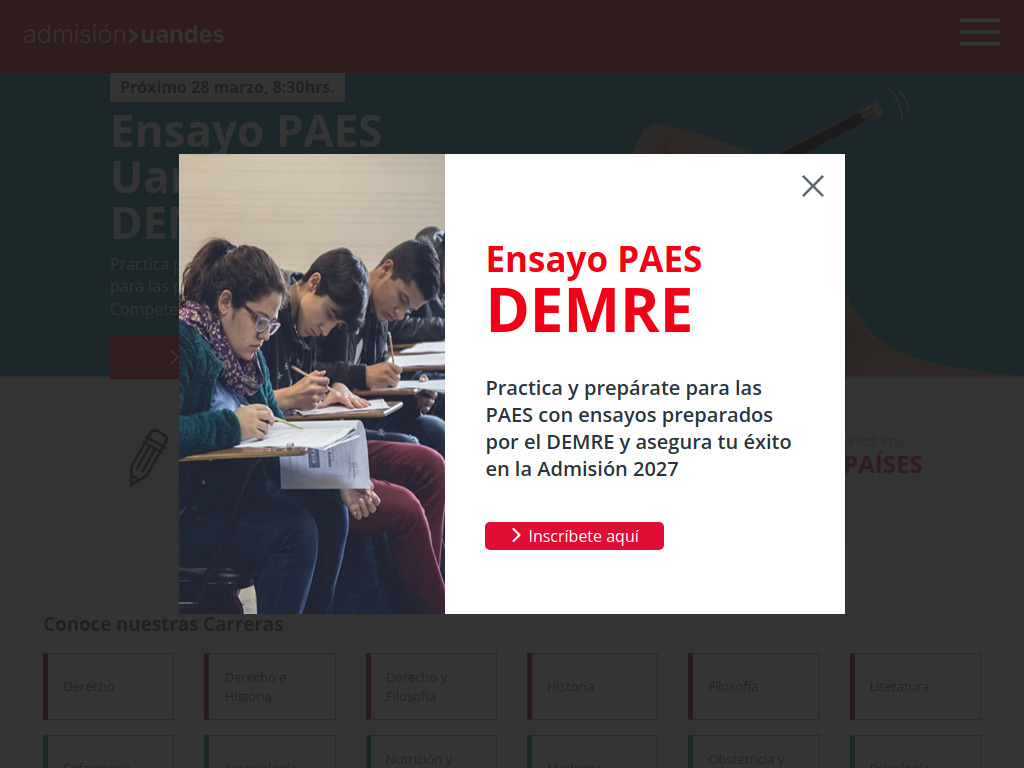Select the Derecho y Filosofía career card
Image resolution: width=1024 pixels, height=768 pixels.
tap(431, 686)
